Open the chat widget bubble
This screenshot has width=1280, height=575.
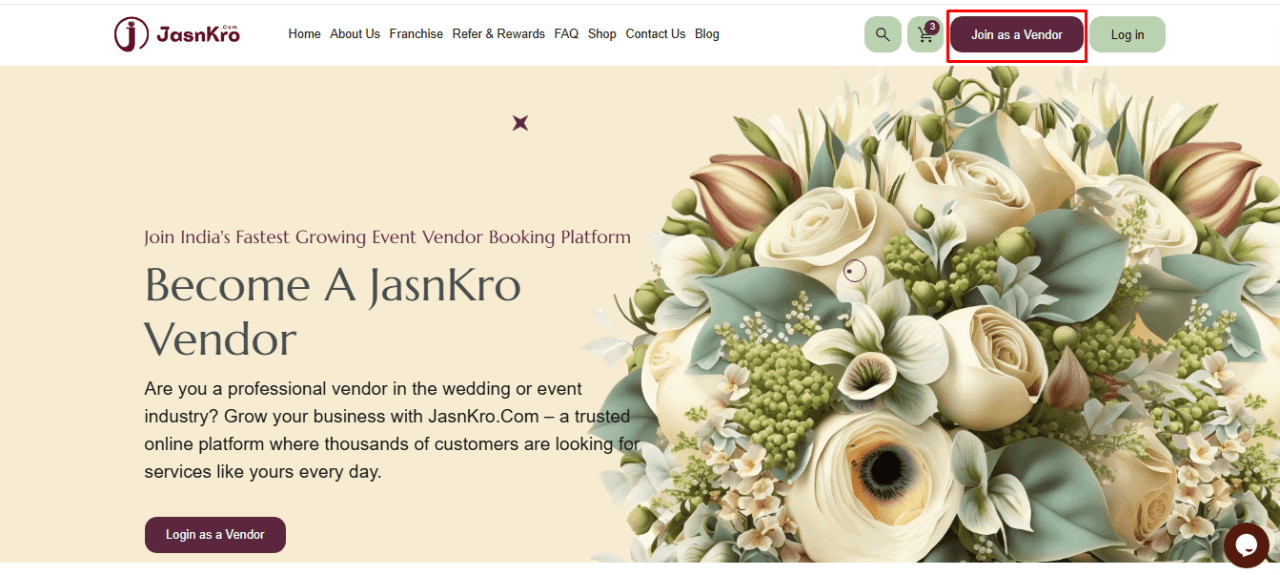point(1246,545)
